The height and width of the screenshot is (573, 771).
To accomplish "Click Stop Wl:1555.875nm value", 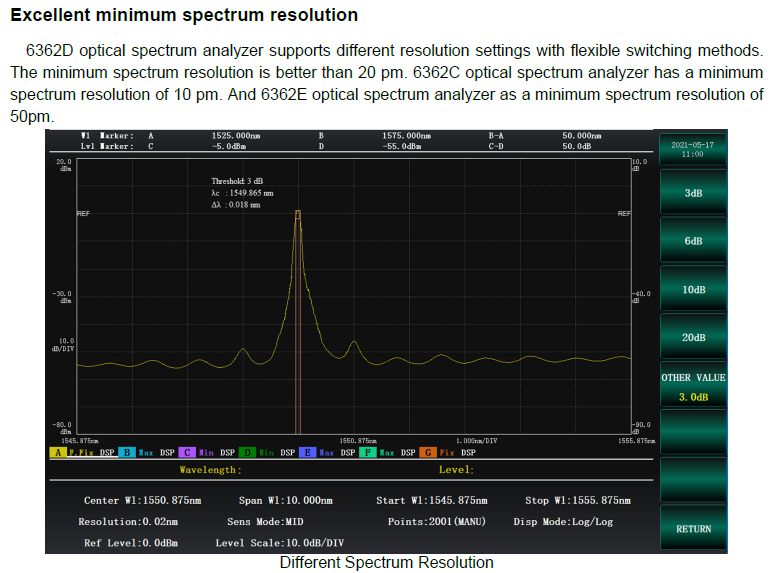I will pos(578,500).
